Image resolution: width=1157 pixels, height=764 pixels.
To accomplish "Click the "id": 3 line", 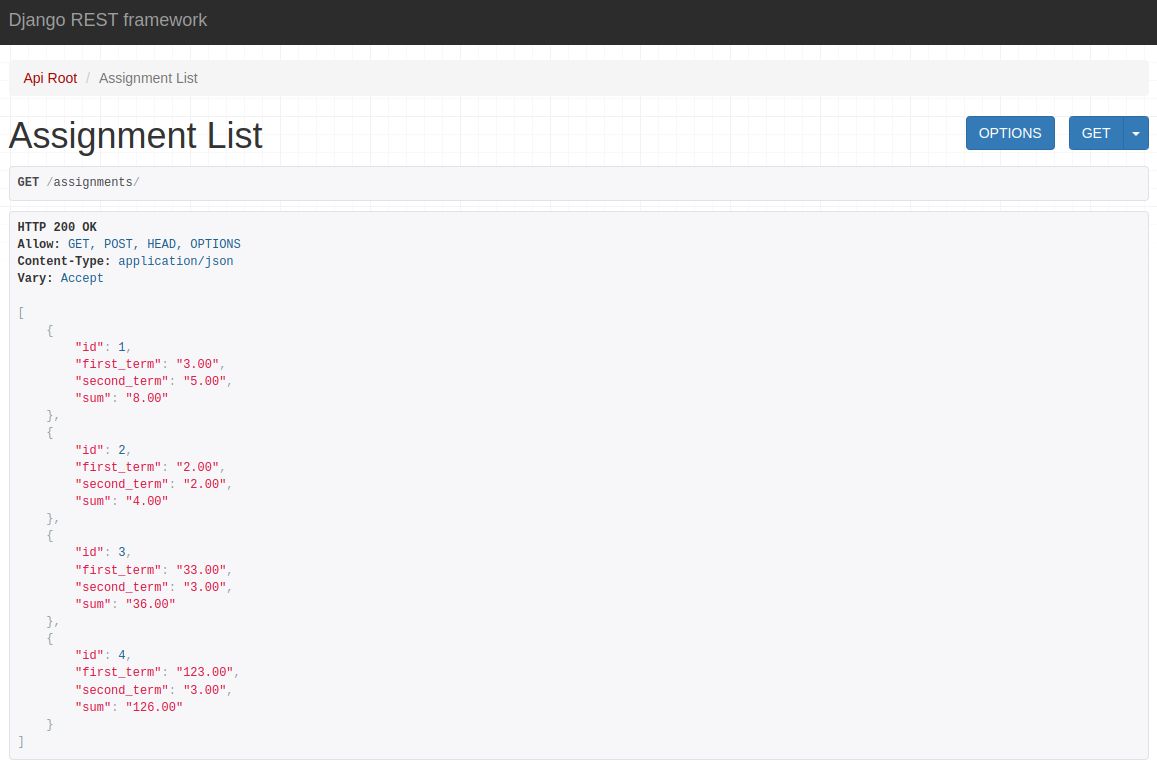I will pyautogui.click(x=103, y=552).
